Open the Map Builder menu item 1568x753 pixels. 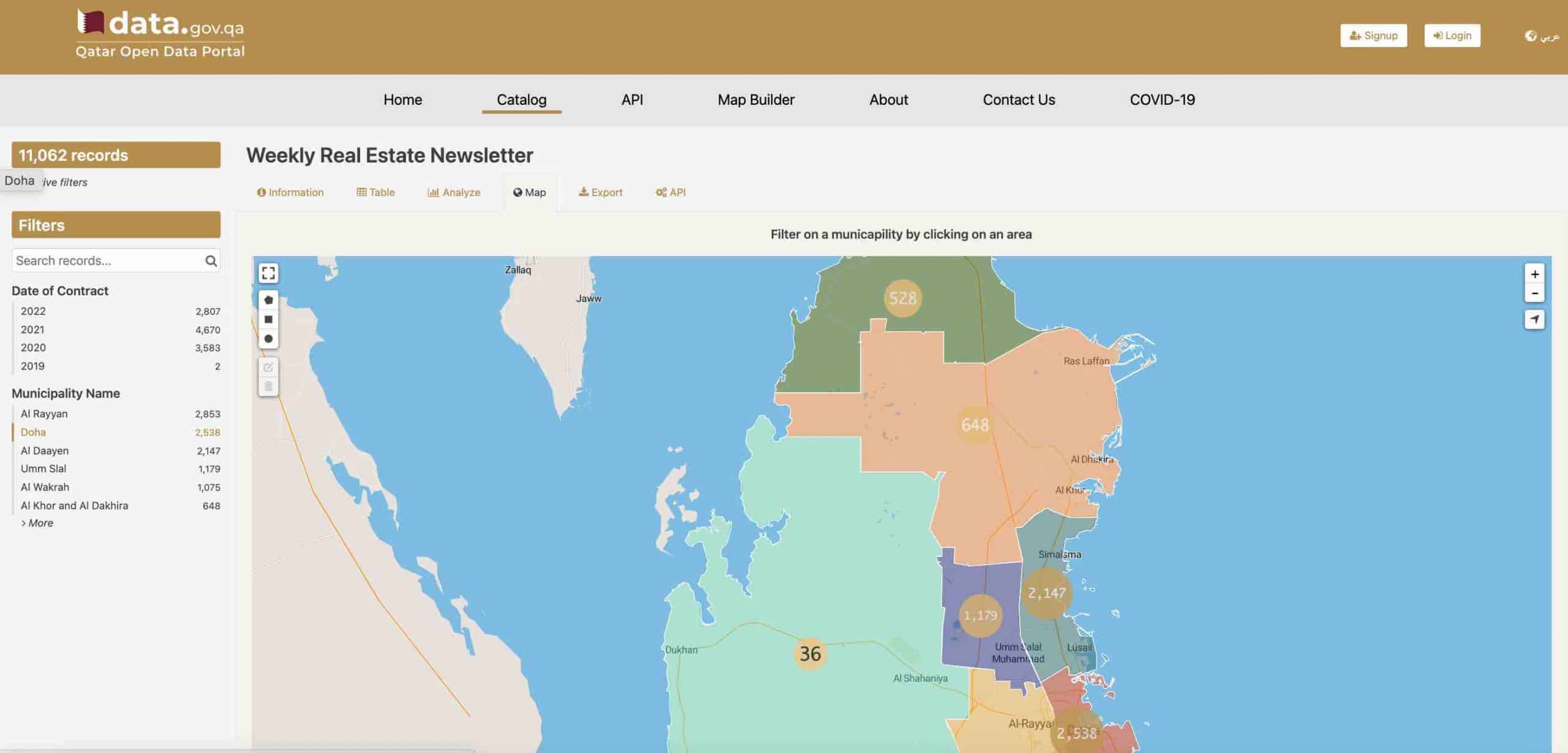756,100
